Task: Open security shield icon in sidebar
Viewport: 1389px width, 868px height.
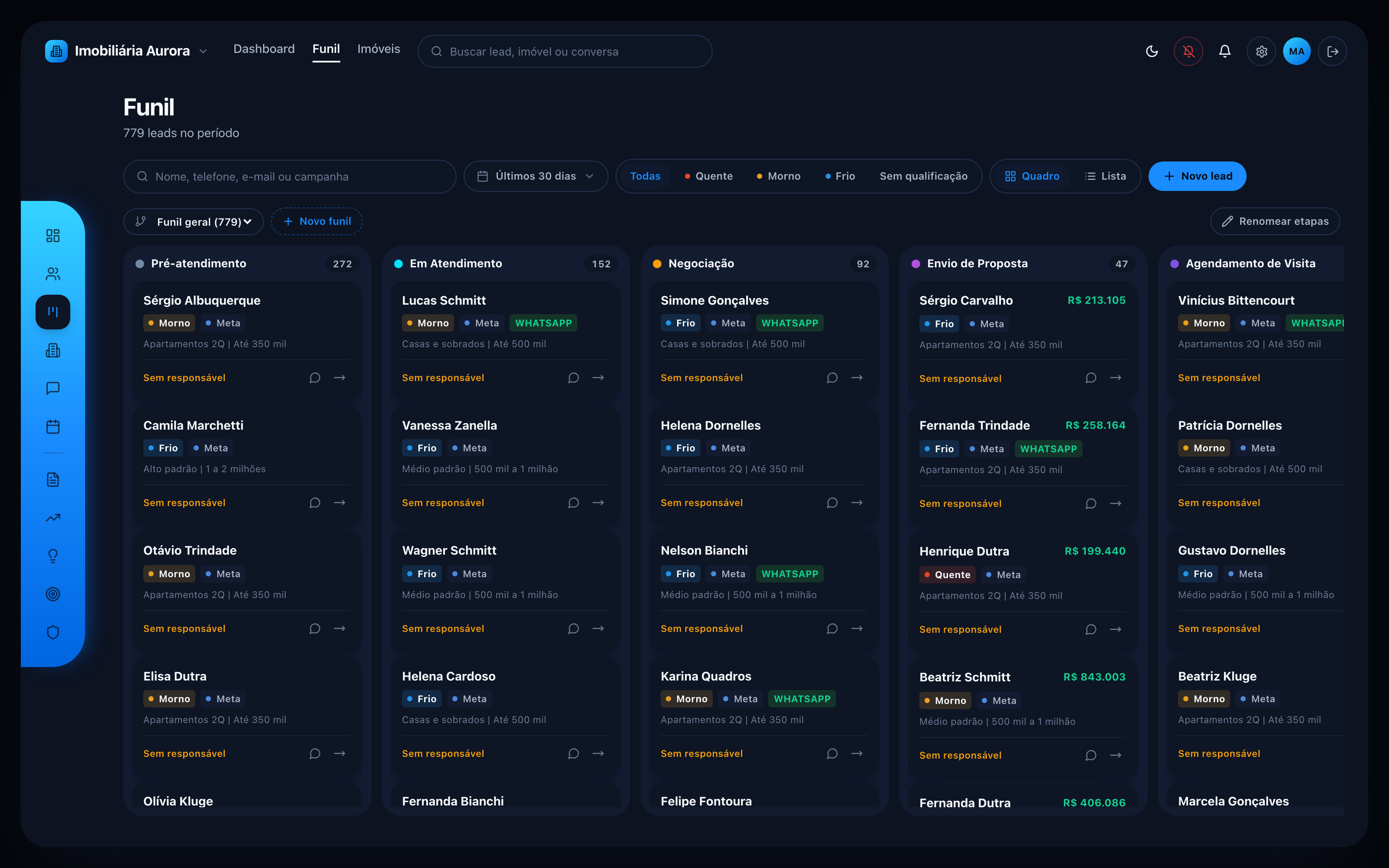Action: pyautogui.click(x=53, y=632)
